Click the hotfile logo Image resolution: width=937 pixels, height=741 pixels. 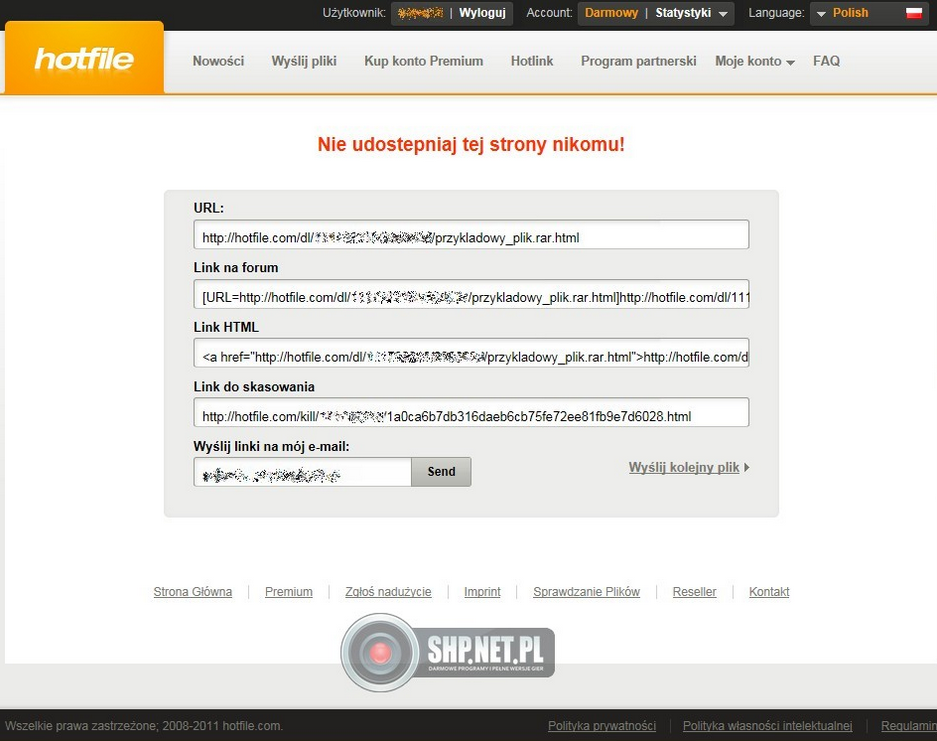coord(84,59)
